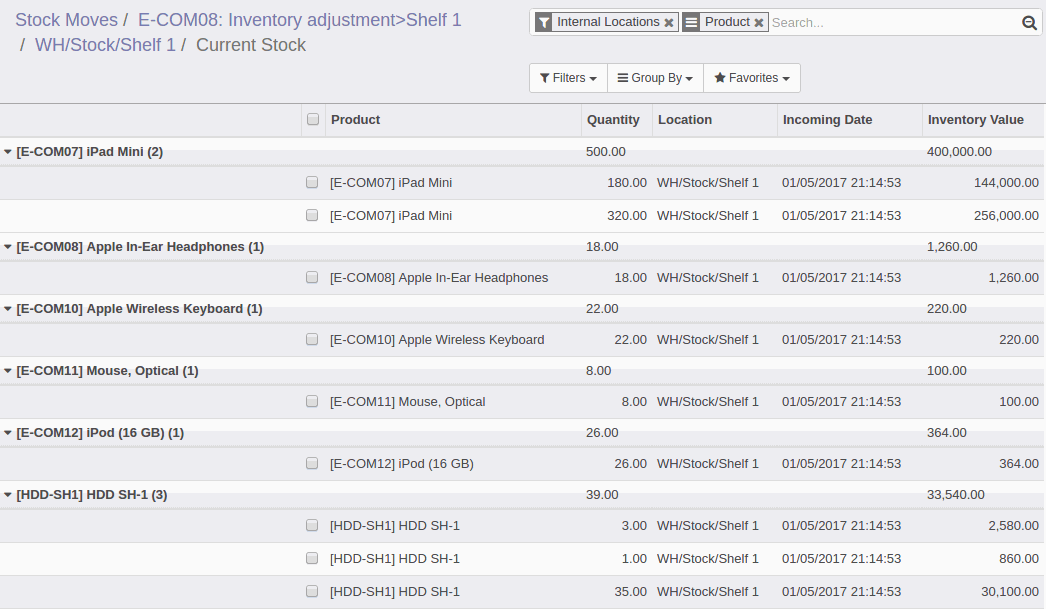Screen dimensions: 1046x609
Task: Open the [E-COM11] Mouse, Optical product row
Action: (408, 402)
